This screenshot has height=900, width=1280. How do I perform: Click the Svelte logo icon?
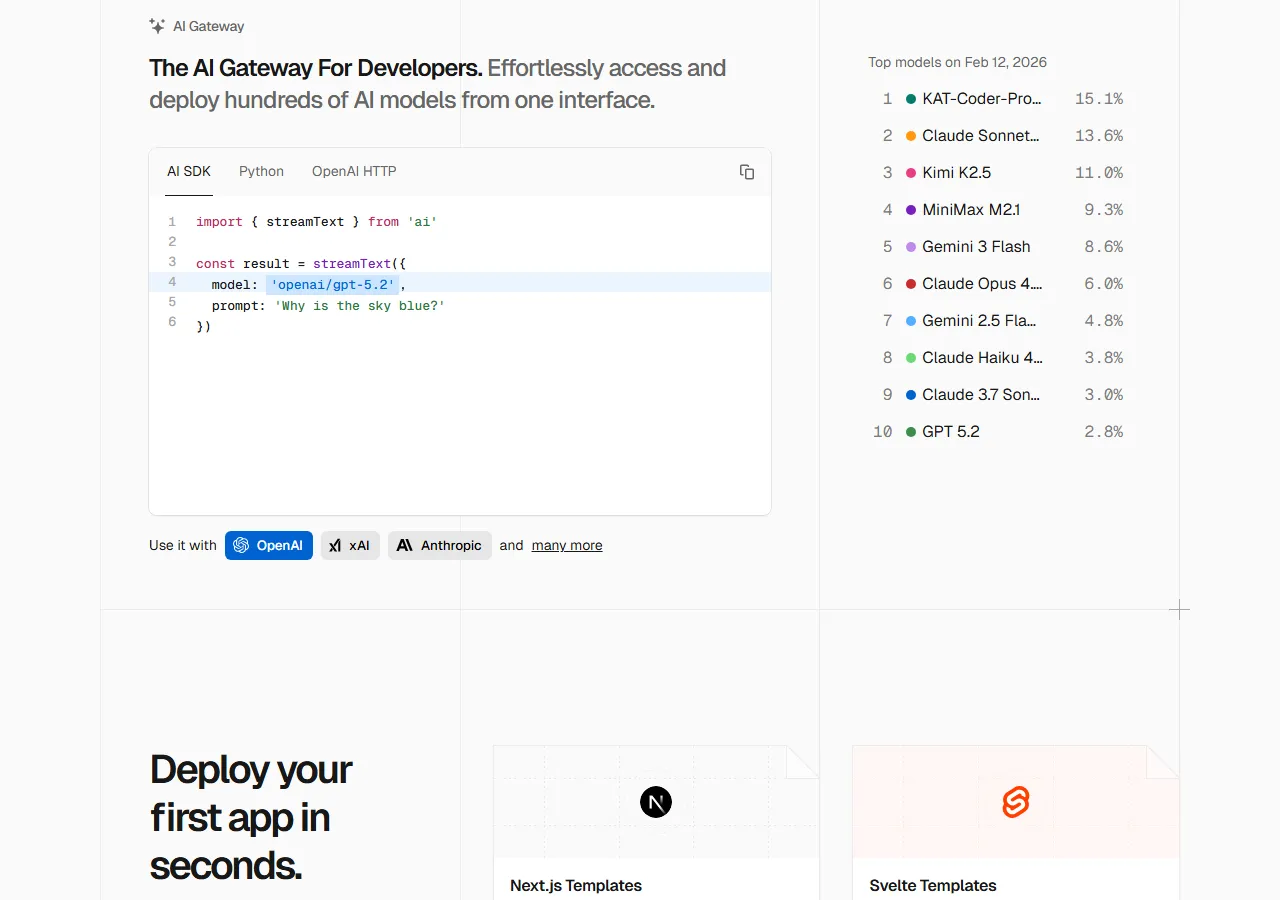click(1016, 802)
